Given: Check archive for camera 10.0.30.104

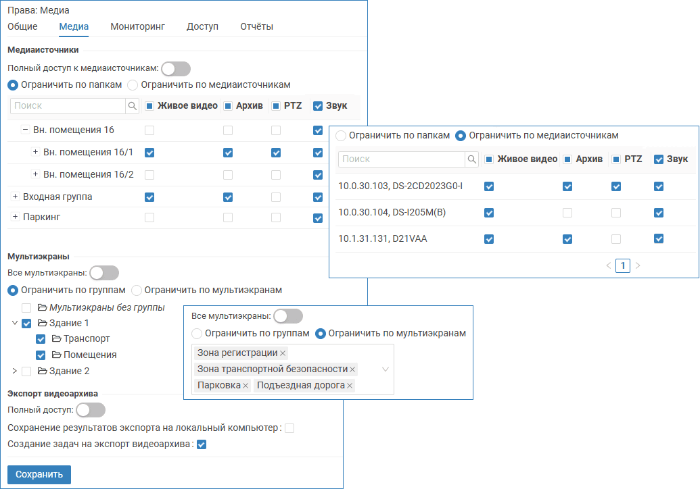Looking at the screenshot, I should click(x=567, y=213).
